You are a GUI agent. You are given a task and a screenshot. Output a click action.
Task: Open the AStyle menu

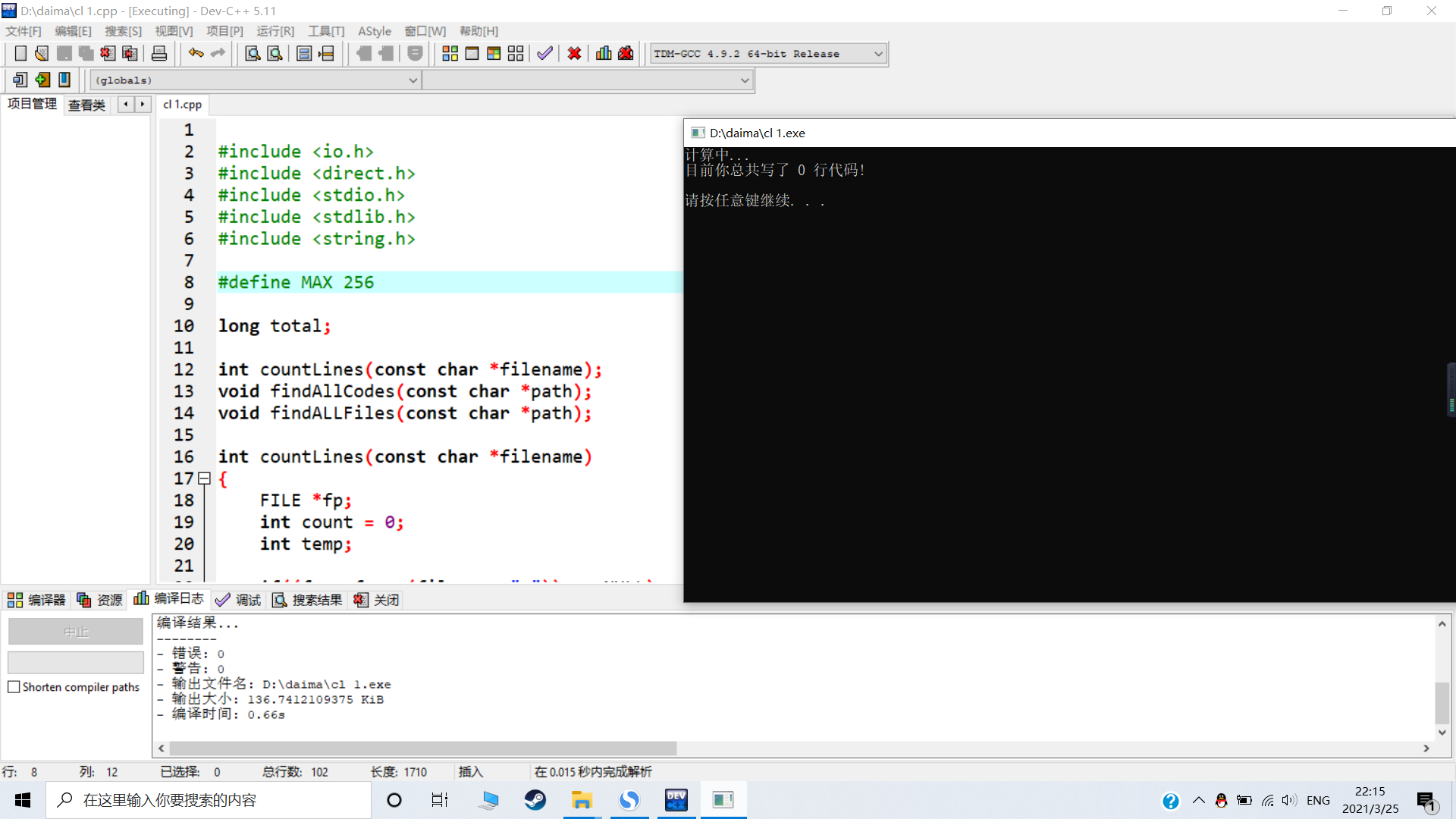[x=375, y=31]
